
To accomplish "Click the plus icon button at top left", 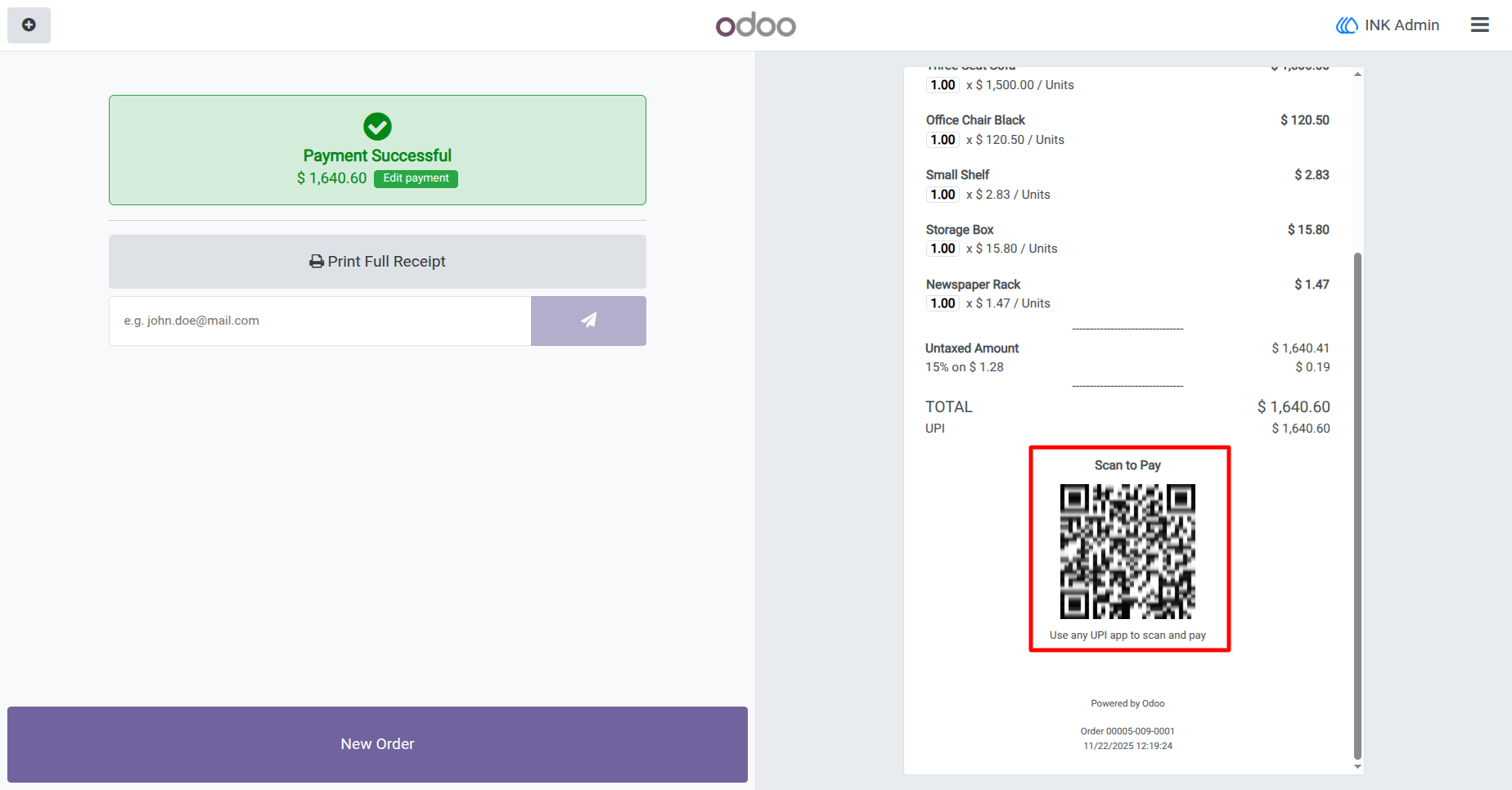I will (29, 25).
